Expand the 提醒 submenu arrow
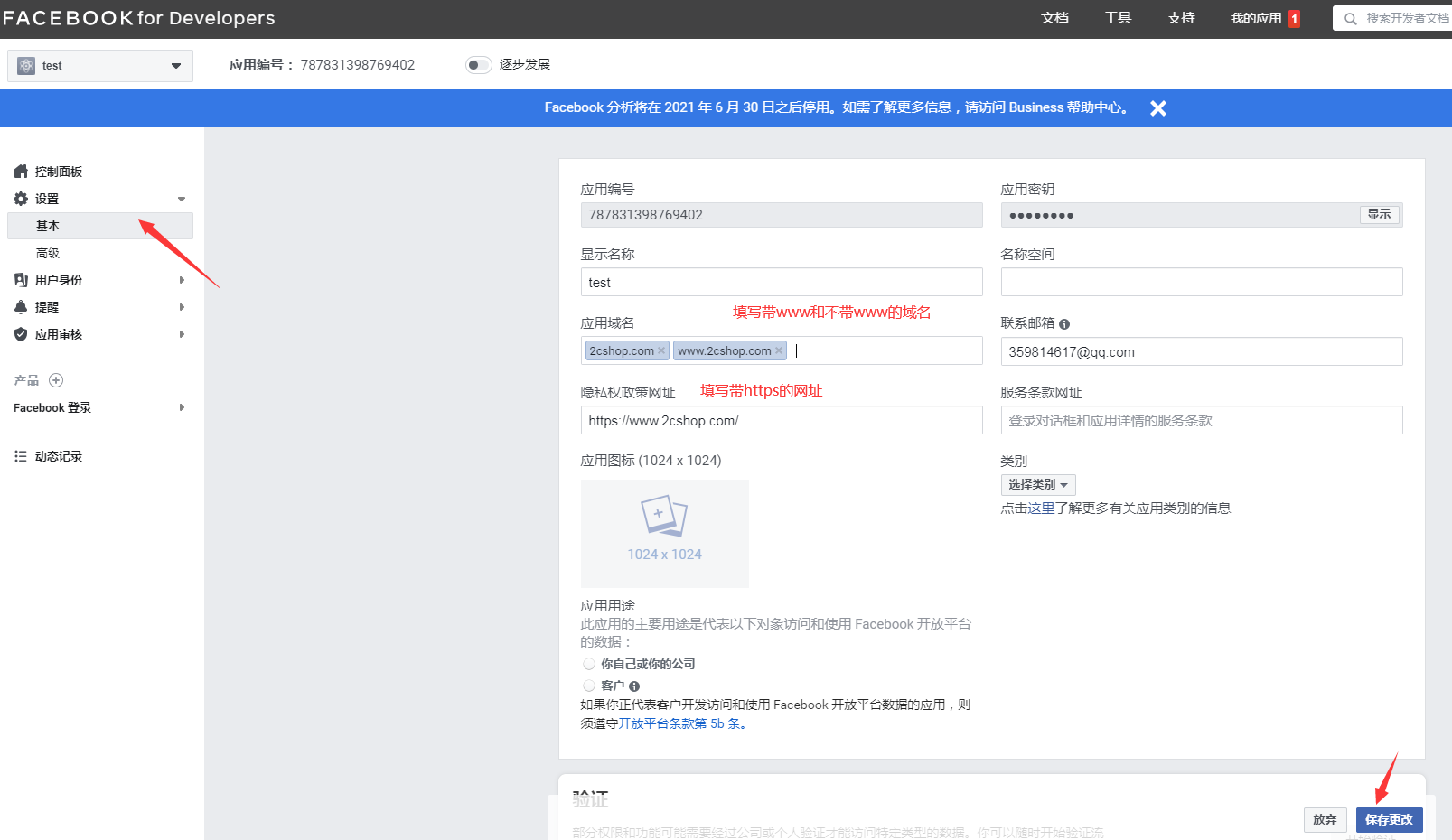Viewport: 1452px width, 840px height. pyautogui.click(x=182, y=307)
